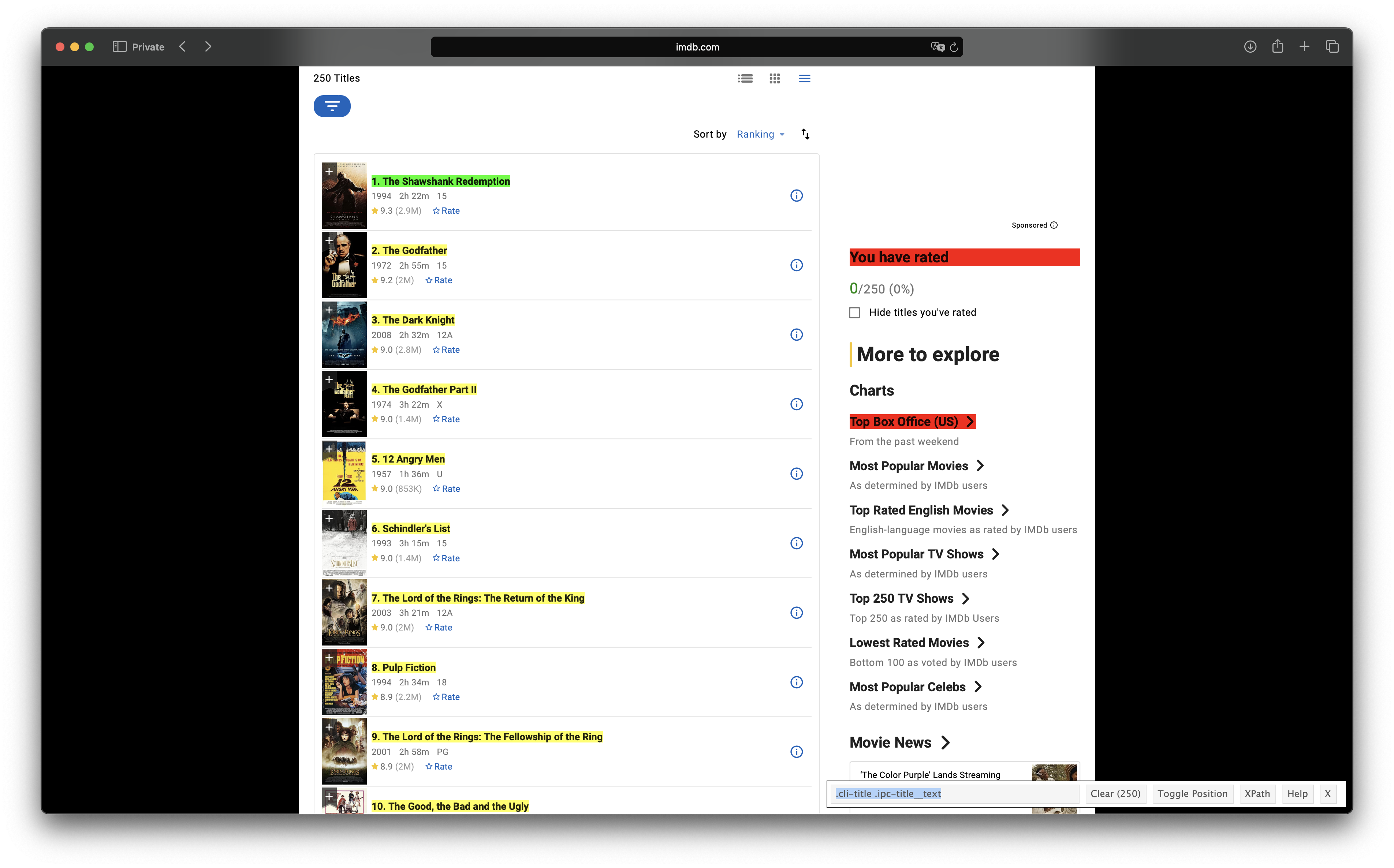Reload the page in address bar
This screenshot has width=1394, height=868.
tap(954, 47)
